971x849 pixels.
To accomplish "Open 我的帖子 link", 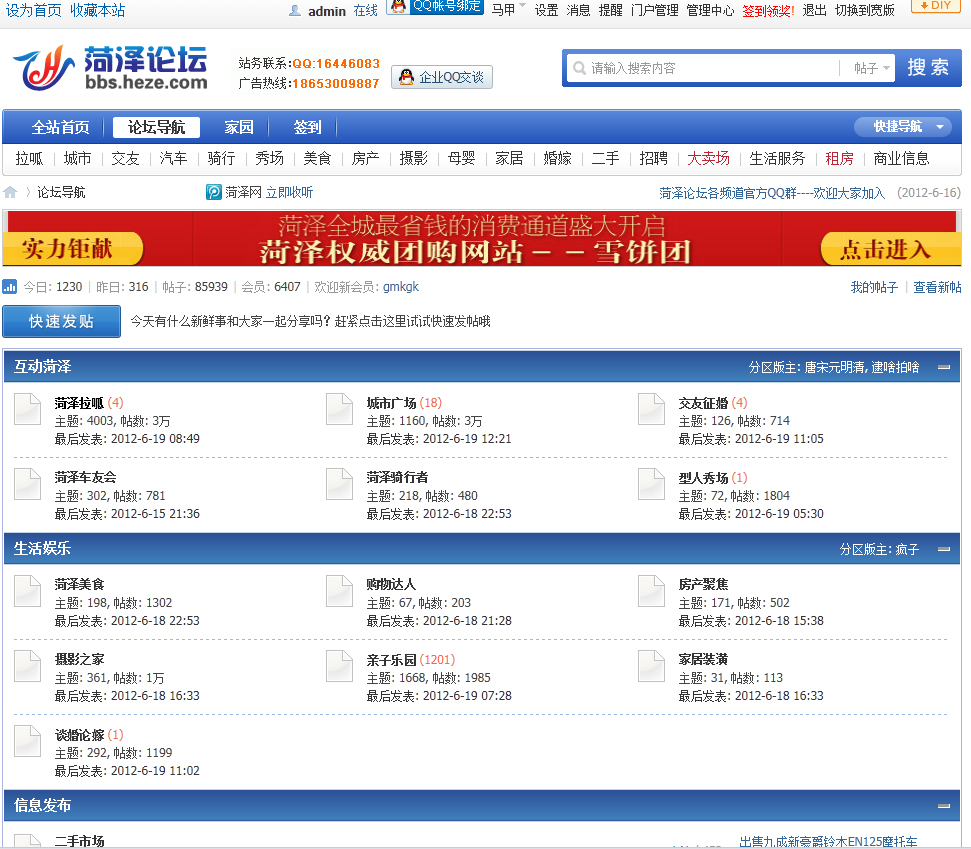I will [874, 287].
